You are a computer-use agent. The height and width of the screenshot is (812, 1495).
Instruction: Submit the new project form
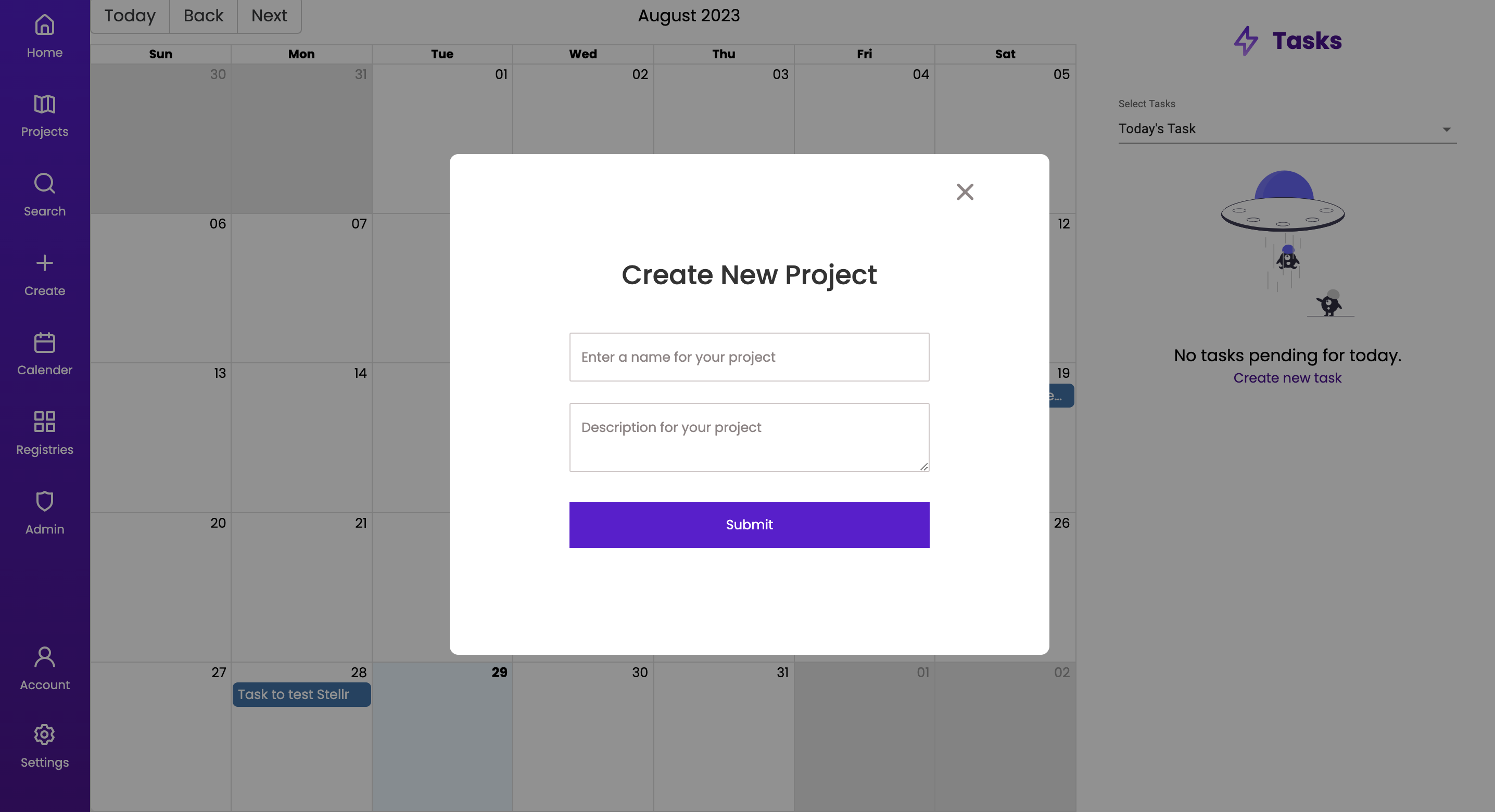pyautogui.click(x=749, y=525)
